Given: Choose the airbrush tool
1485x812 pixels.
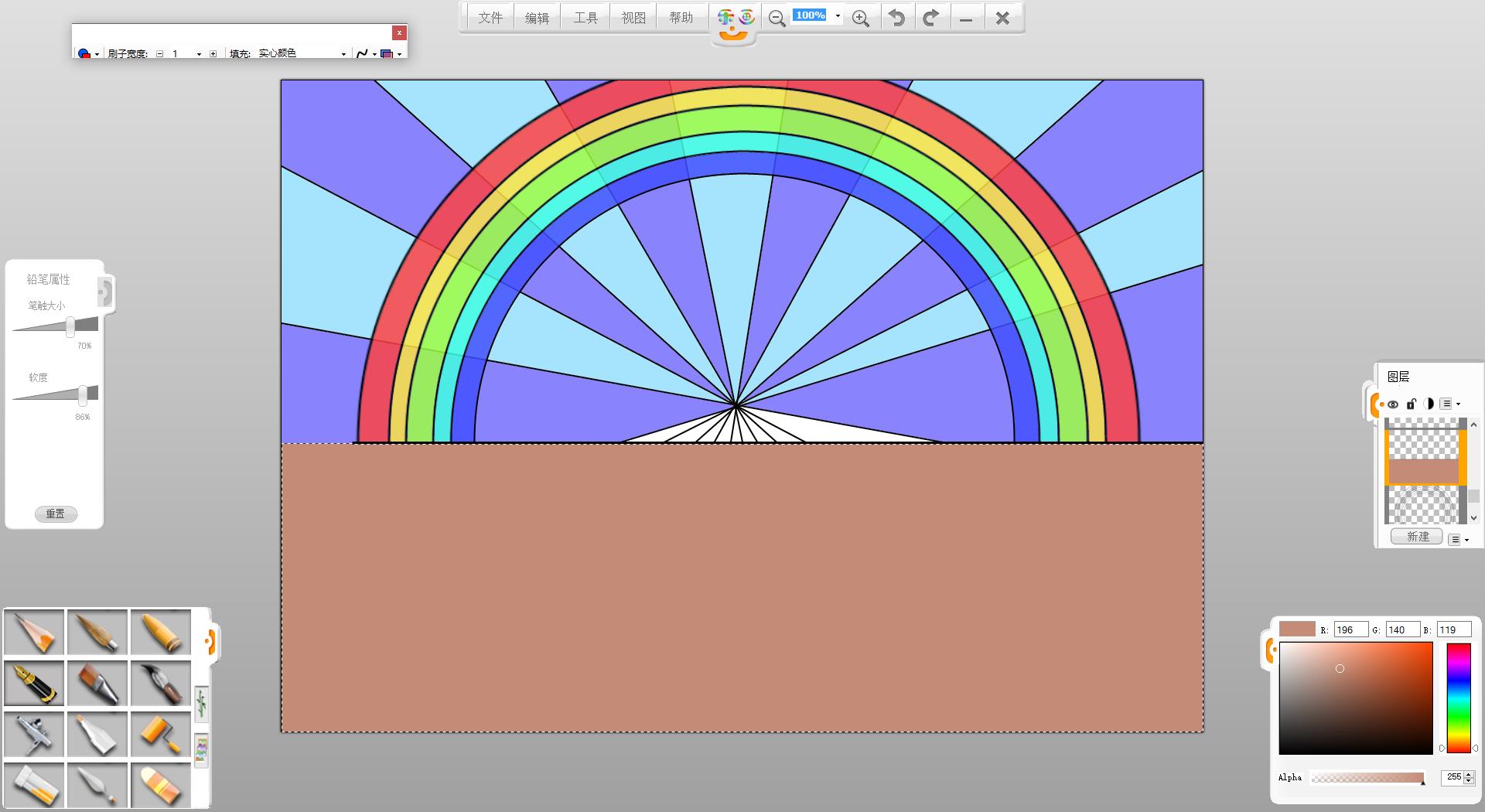Looking at the screenshot, I should (34, 734).
